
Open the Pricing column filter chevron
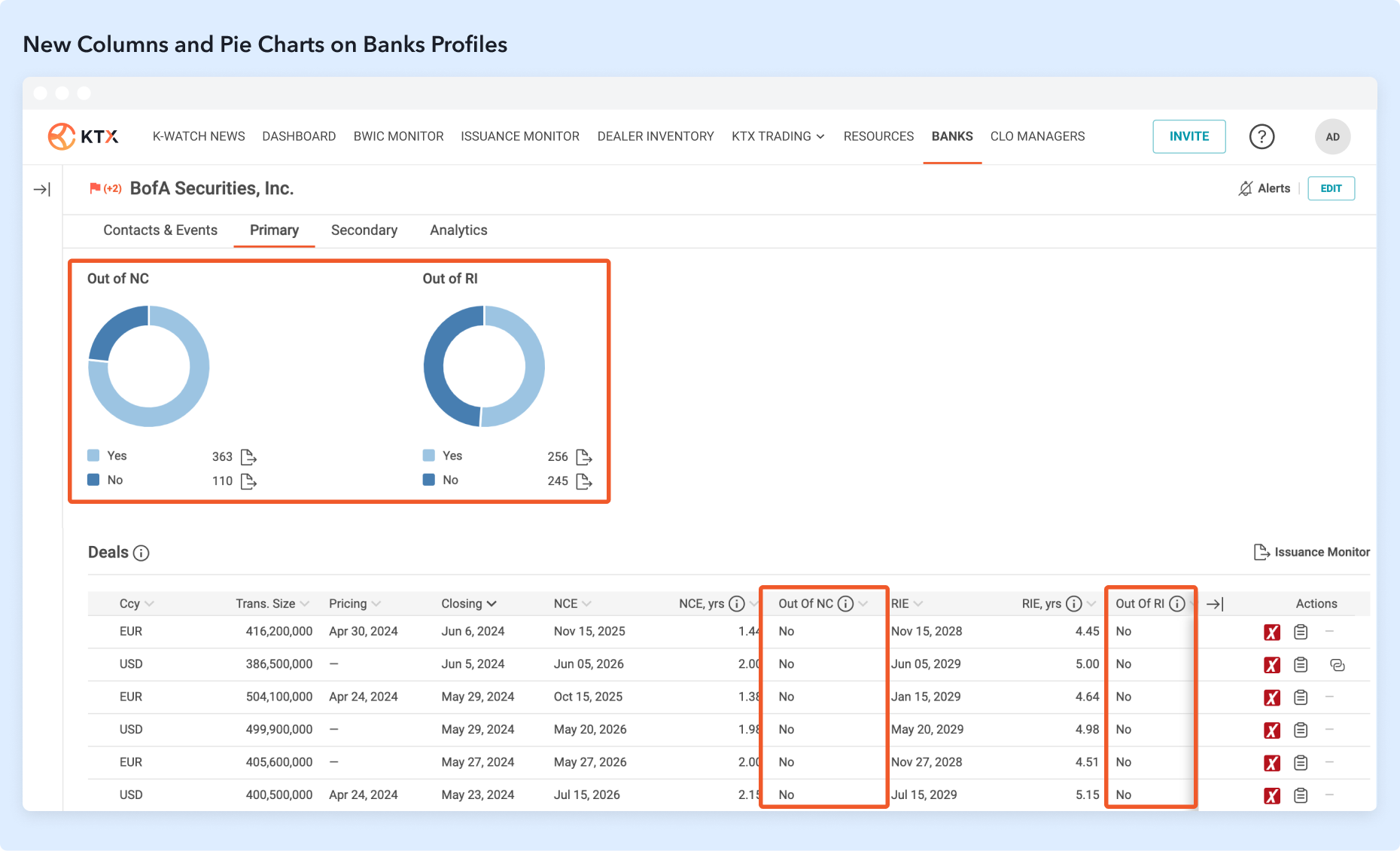point(376,604)
